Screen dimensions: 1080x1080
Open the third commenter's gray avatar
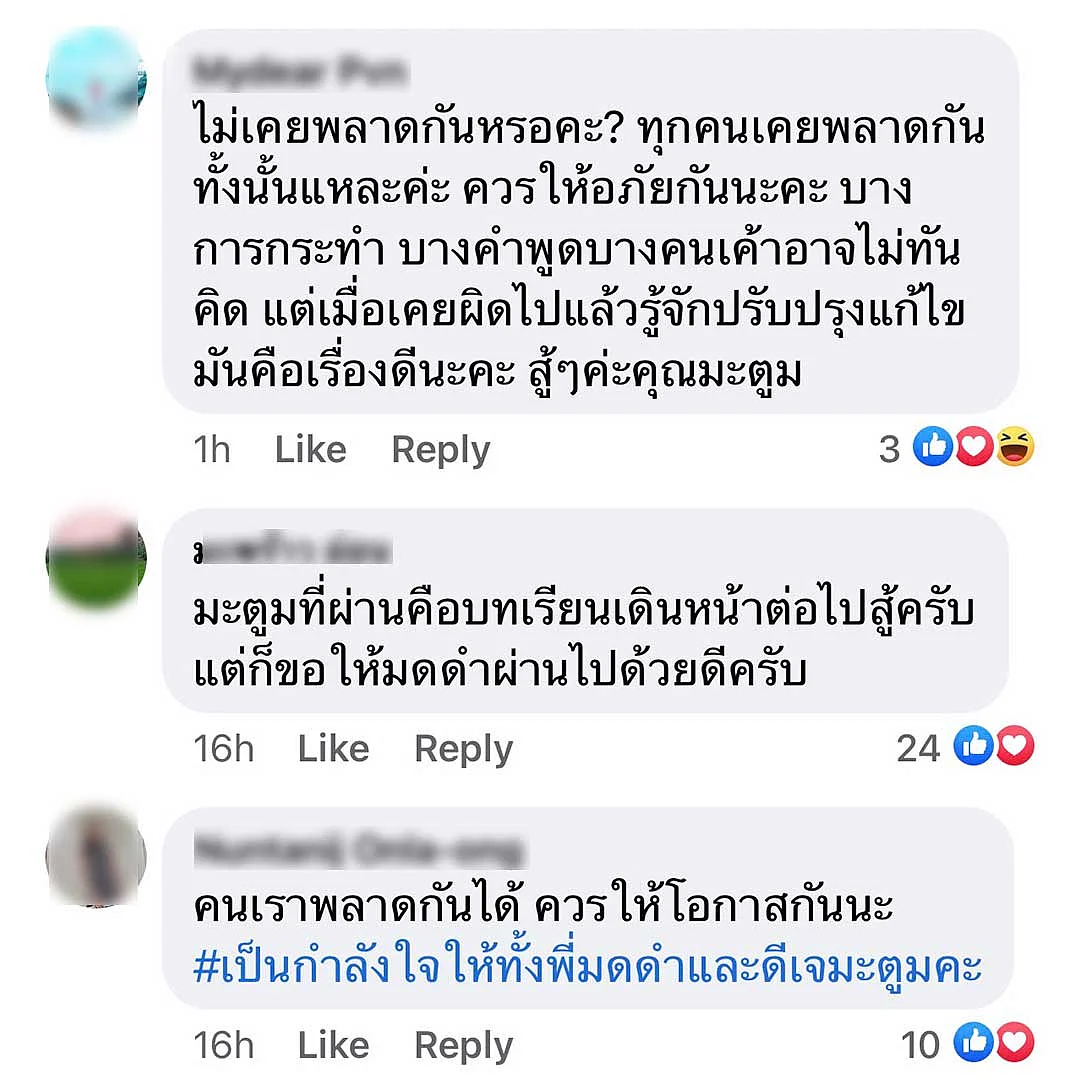tap(96, 856)
